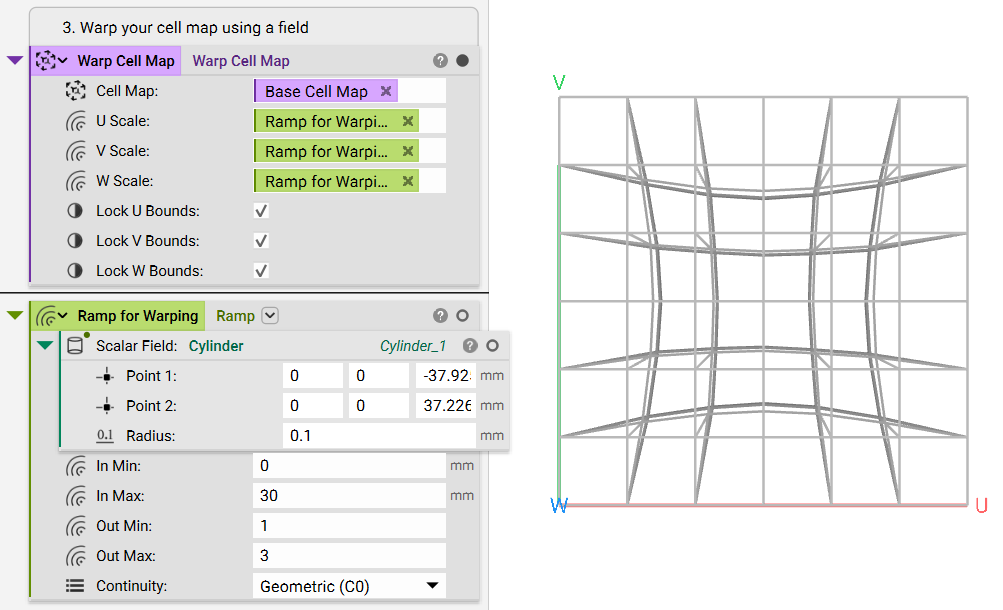The width and height of the screenshot is (1003, 610).
Task: Uncheck Lock U Bounds checkbox
Action: [261, 211]
